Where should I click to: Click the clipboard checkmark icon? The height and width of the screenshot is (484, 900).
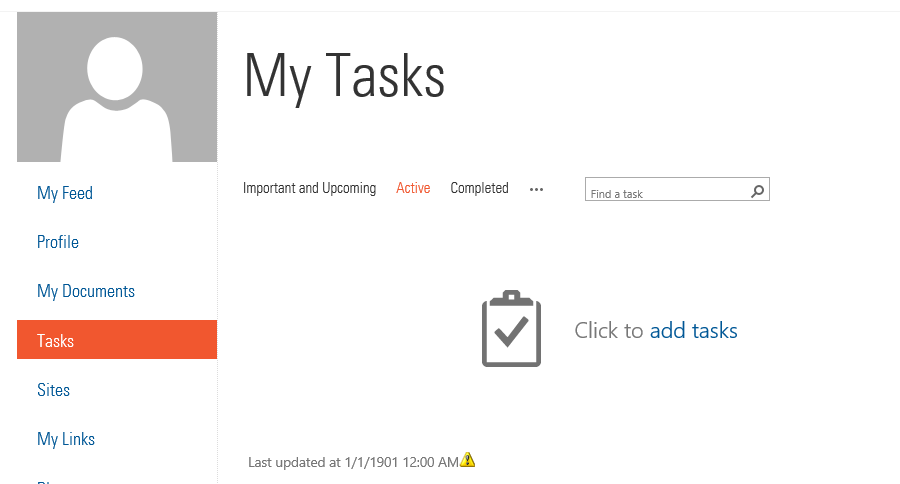coord(511,329)
